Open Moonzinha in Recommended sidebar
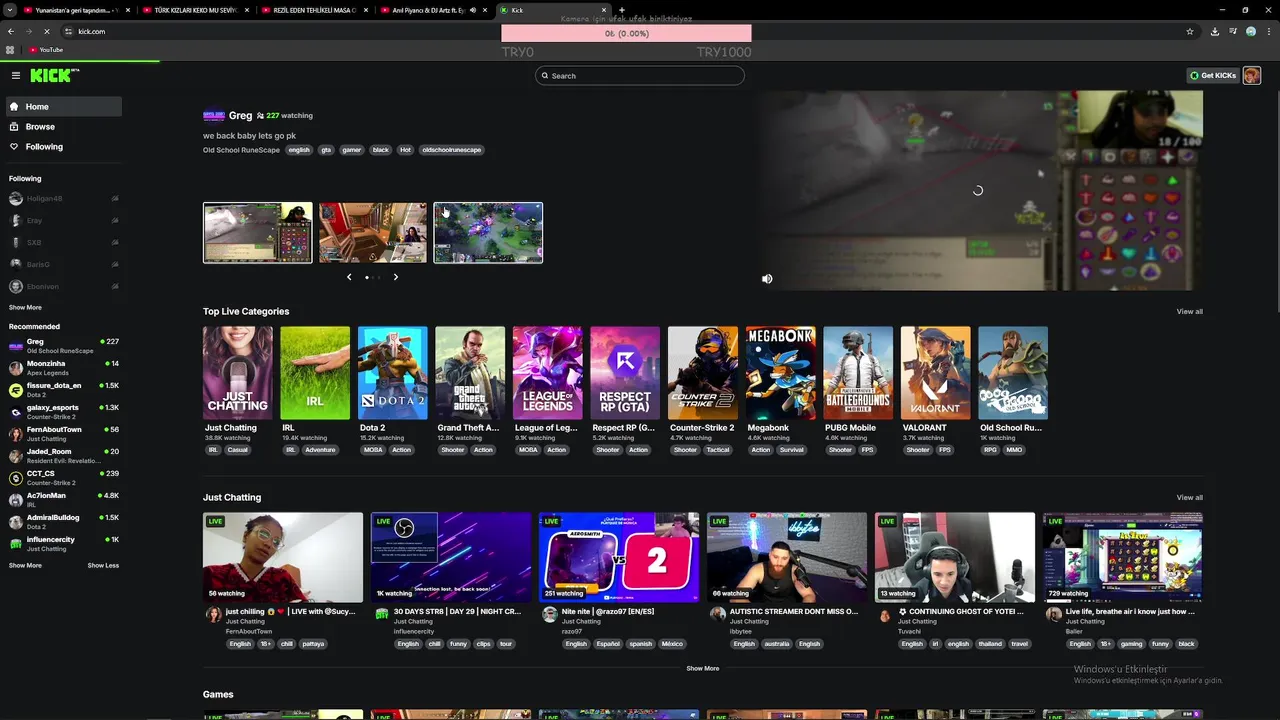 coord(64,368)
